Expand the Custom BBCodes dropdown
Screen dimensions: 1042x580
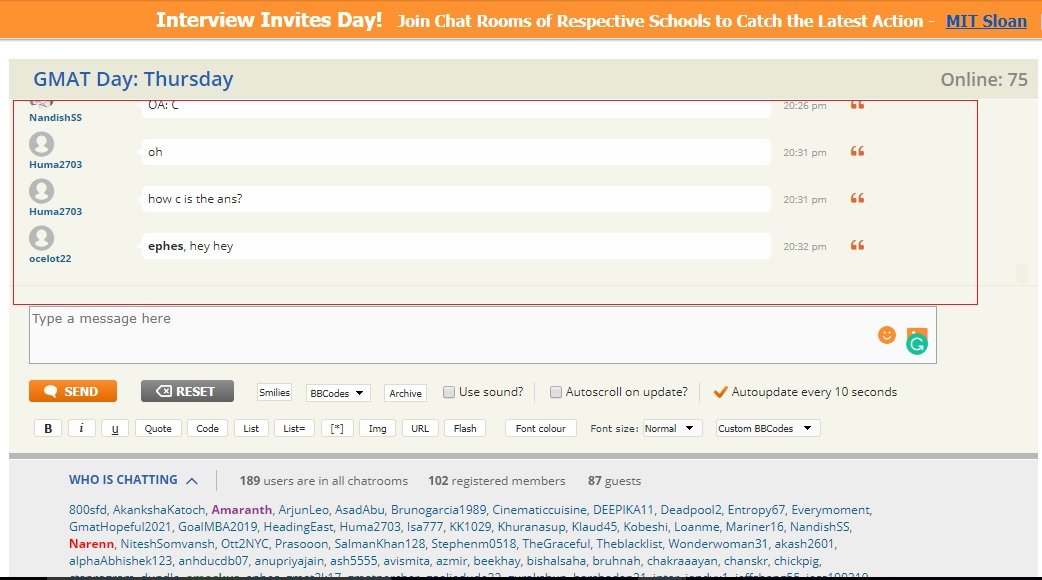[767, 428]
